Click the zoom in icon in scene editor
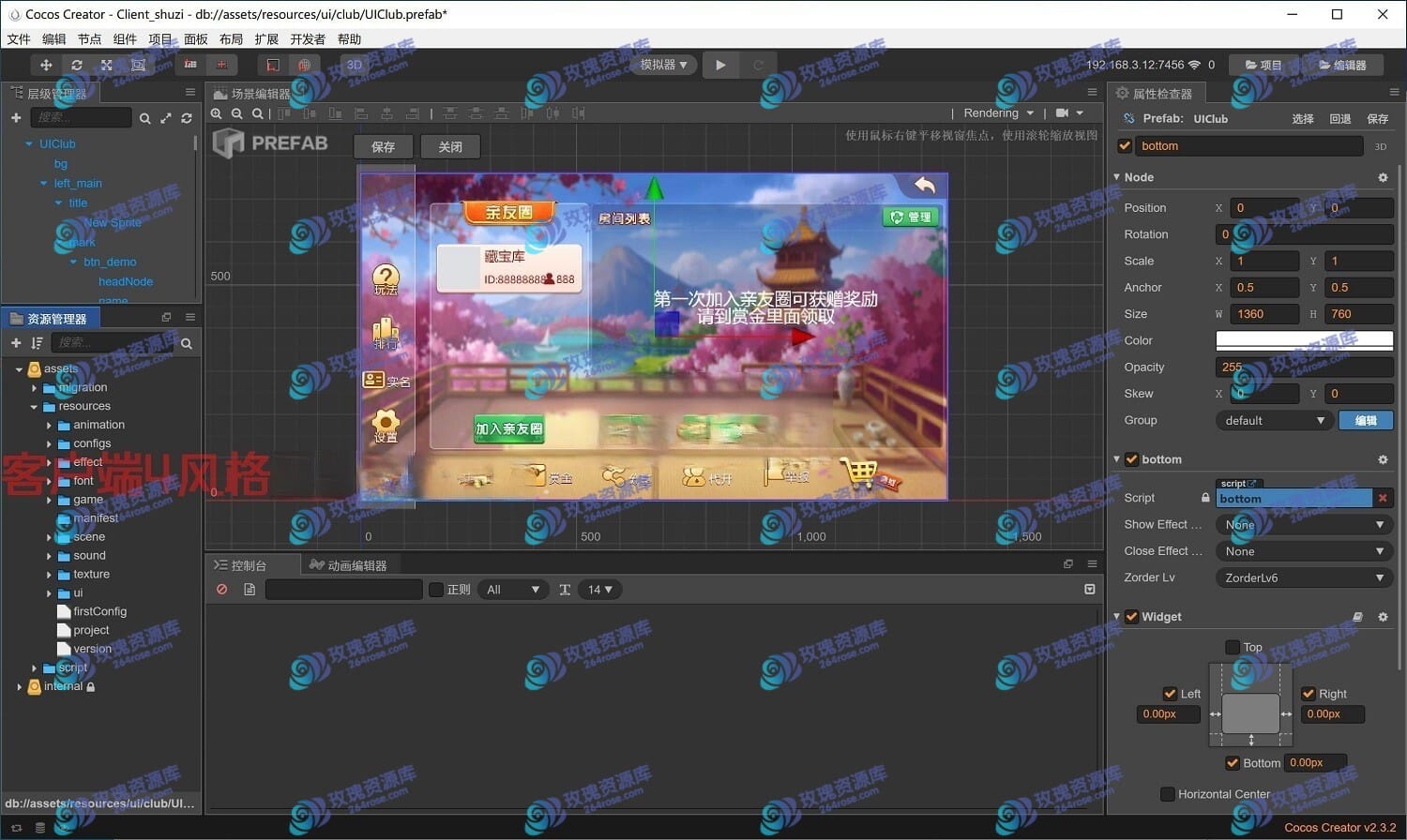The width and height of the screenshot is (1407, 840). coord(217,113)
